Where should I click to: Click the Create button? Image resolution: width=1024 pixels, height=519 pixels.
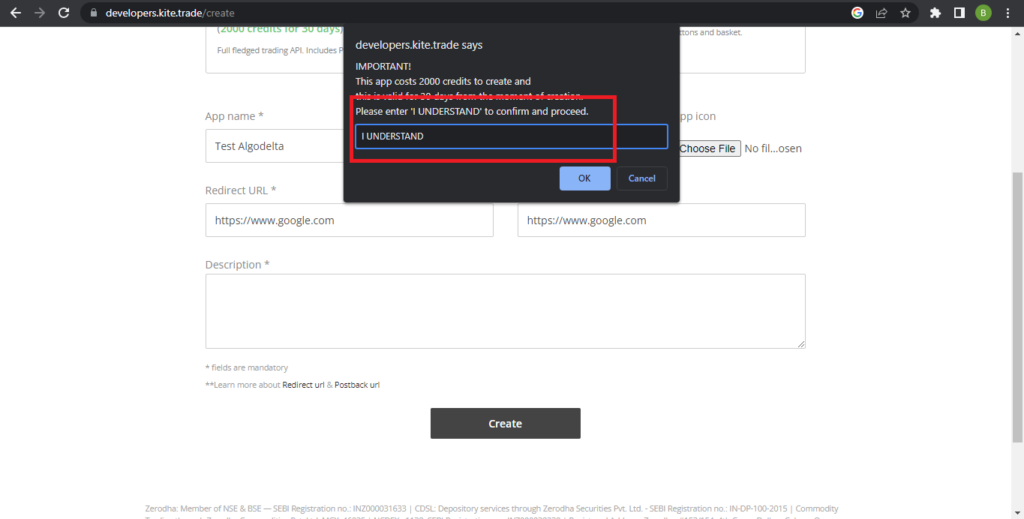tap(505, 424)
